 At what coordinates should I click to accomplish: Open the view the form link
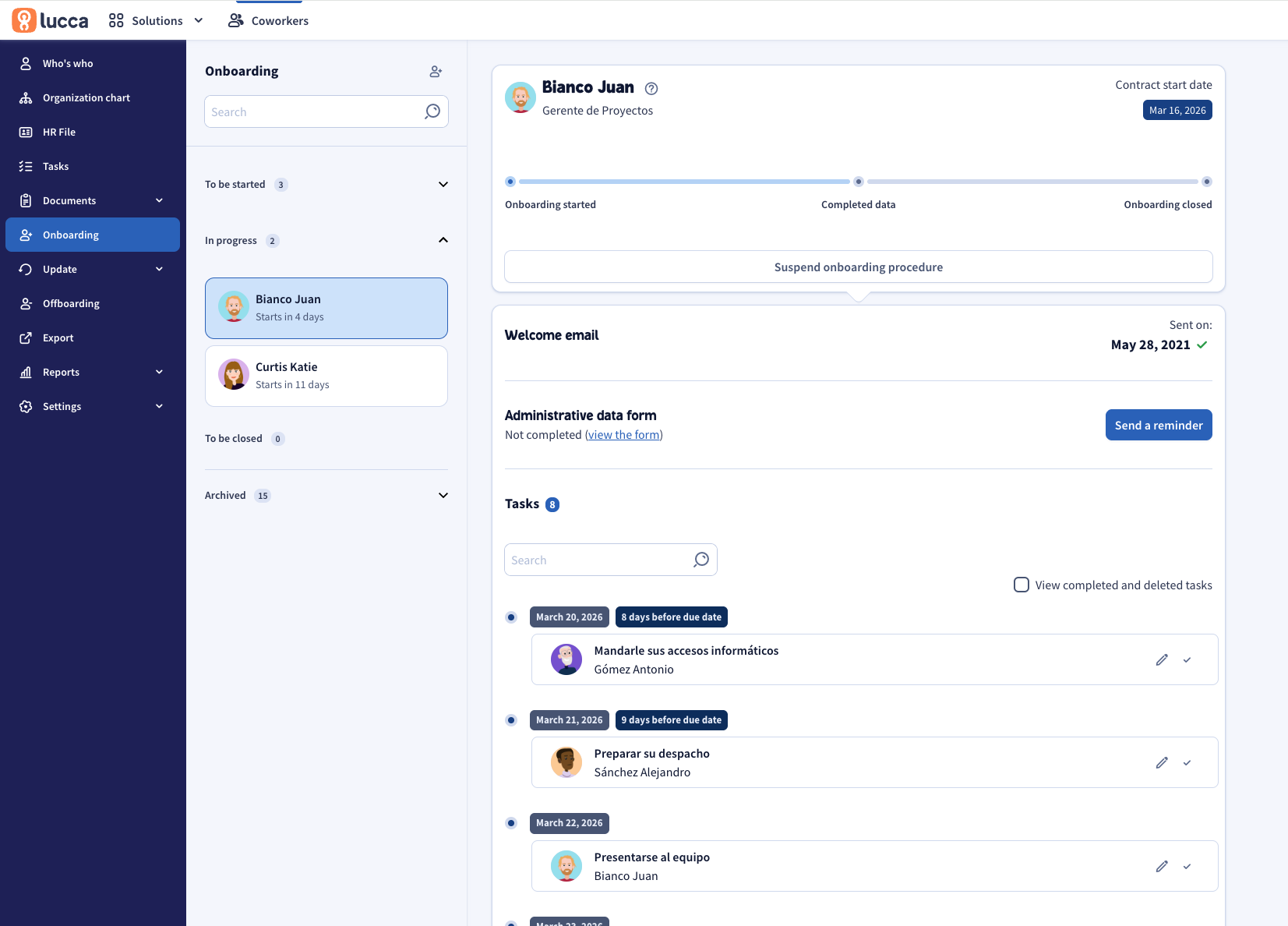pos(624,435)
